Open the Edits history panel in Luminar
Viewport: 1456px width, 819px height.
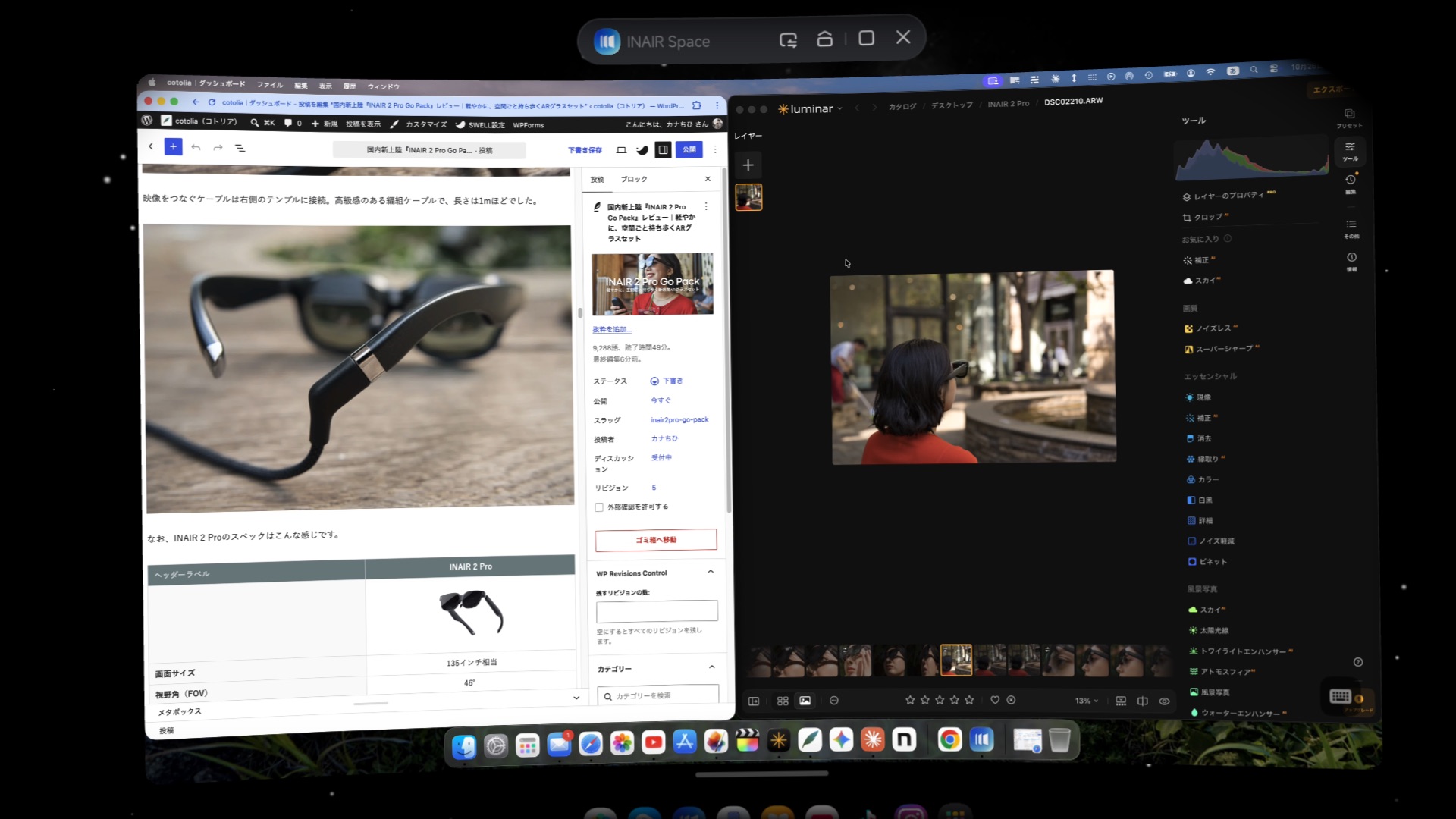point(1351,183)
